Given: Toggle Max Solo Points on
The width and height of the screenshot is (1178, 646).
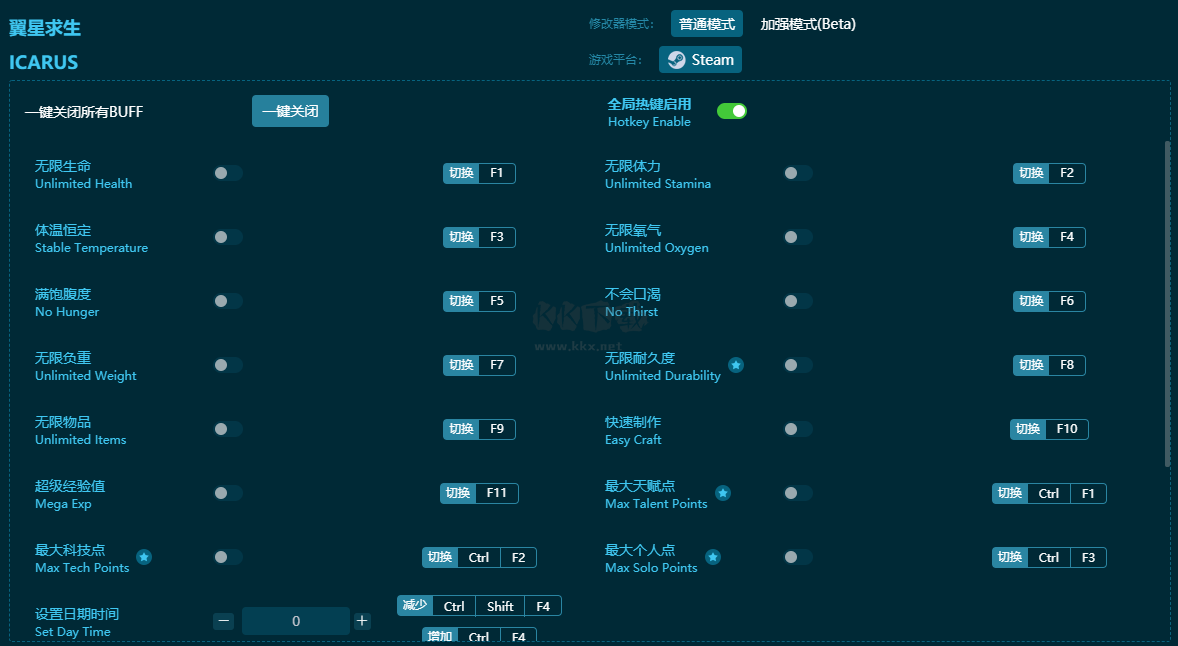Looking at the screenshot, I should [x=798, y=557].
